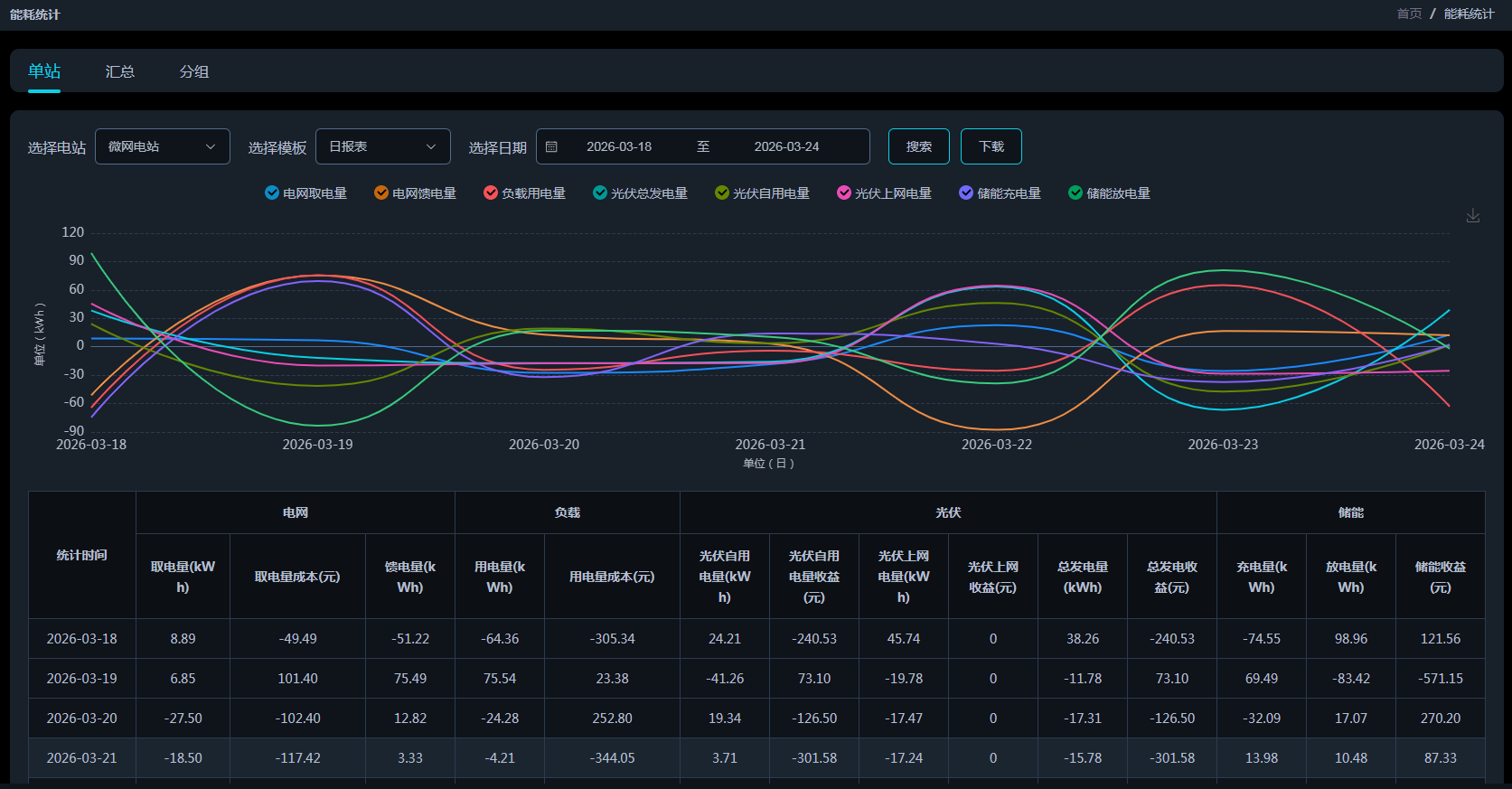Image resolution: width=1512 pixels, height=789 pixels.
Task: Set the end date 2026-03-24 field
Action: point(787,146)
